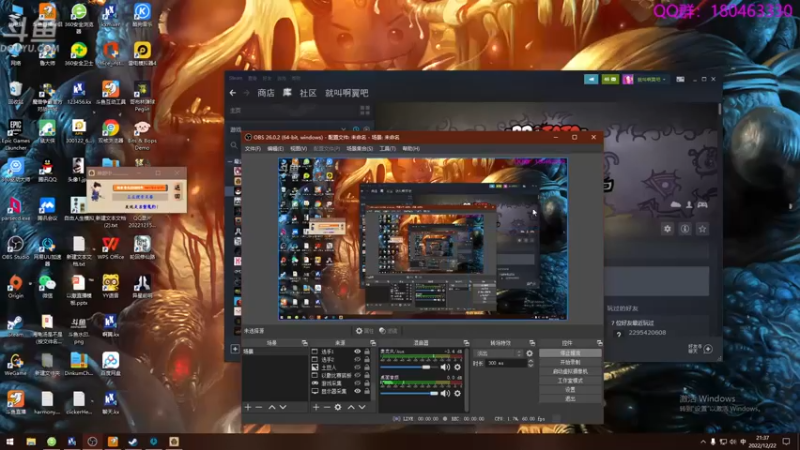Click the OBS preview canvas
800x450 pixels.
point(422,239)
